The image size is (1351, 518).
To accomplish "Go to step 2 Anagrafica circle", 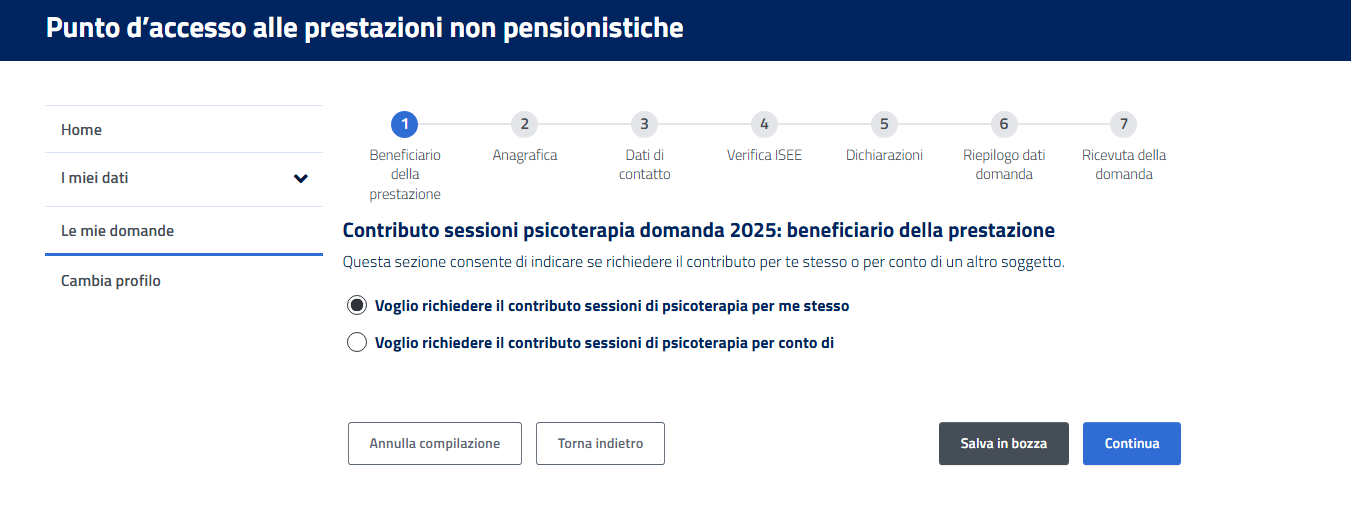I will [524, 124].
